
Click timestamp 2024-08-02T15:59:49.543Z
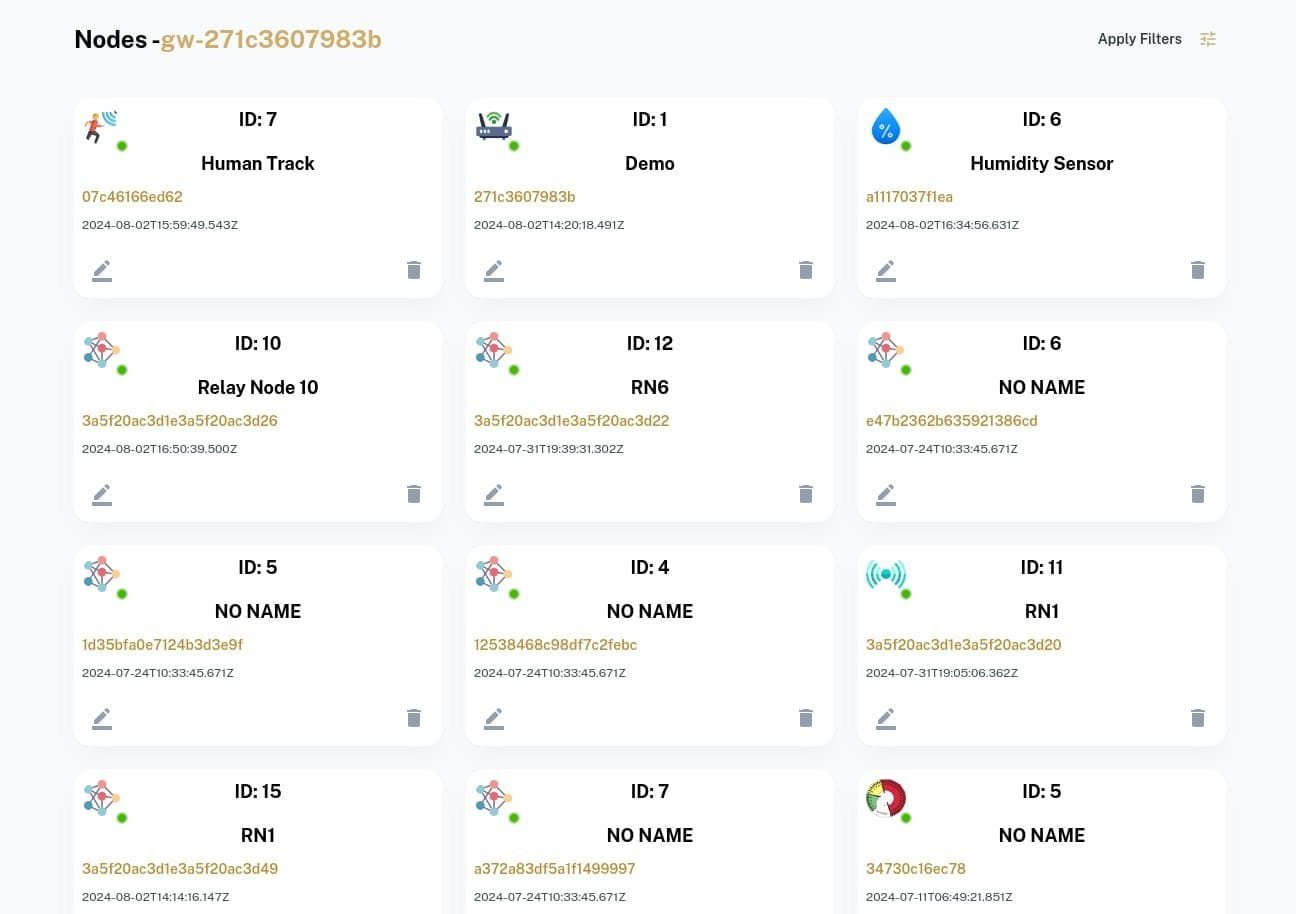(x=160, y=225)
